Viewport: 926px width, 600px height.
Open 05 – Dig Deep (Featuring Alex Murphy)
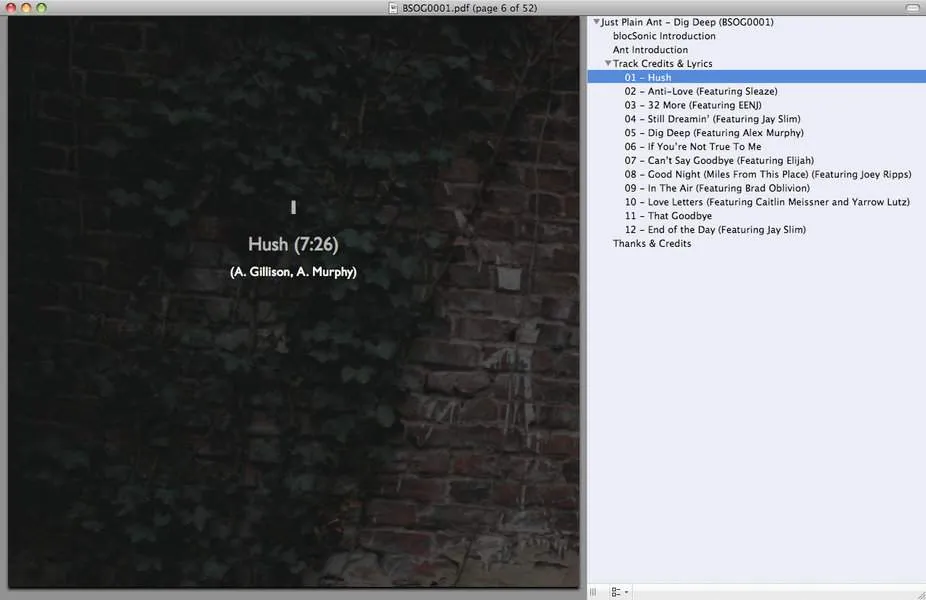714,133
